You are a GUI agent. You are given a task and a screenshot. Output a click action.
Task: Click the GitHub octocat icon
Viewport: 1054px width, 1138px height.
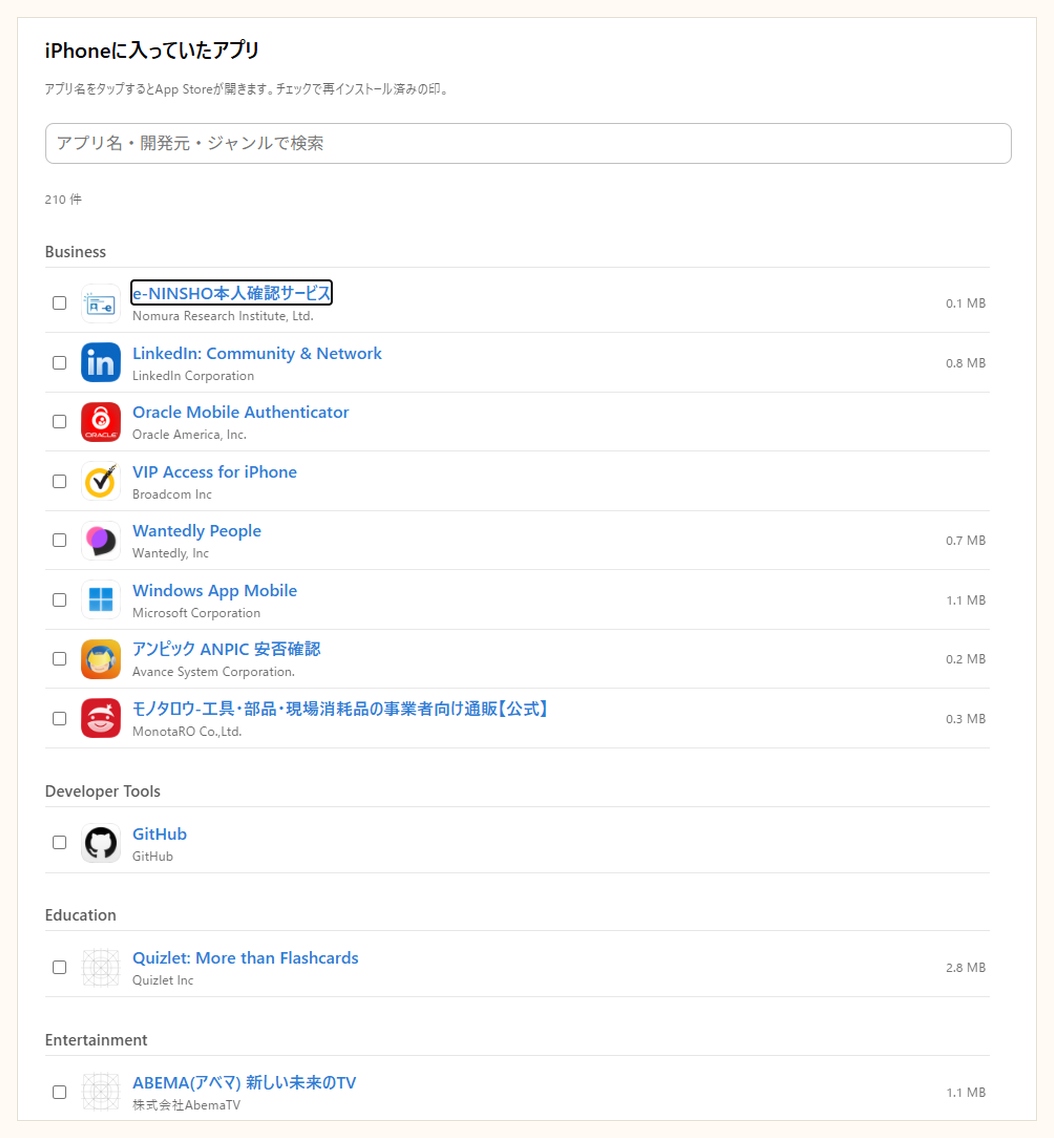pos(101,843)
